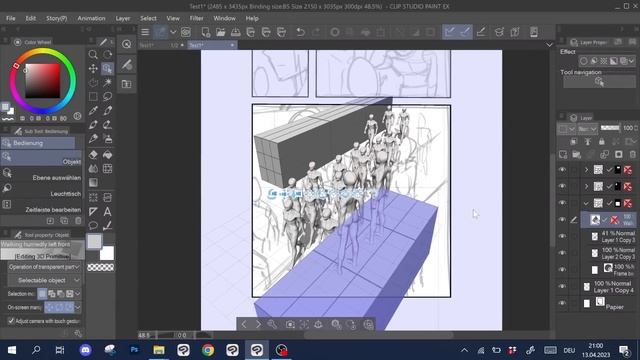Open file via folder icon in command bar
Image resolution: width=640 pixels, height=360 pixels.
(220, 32)
